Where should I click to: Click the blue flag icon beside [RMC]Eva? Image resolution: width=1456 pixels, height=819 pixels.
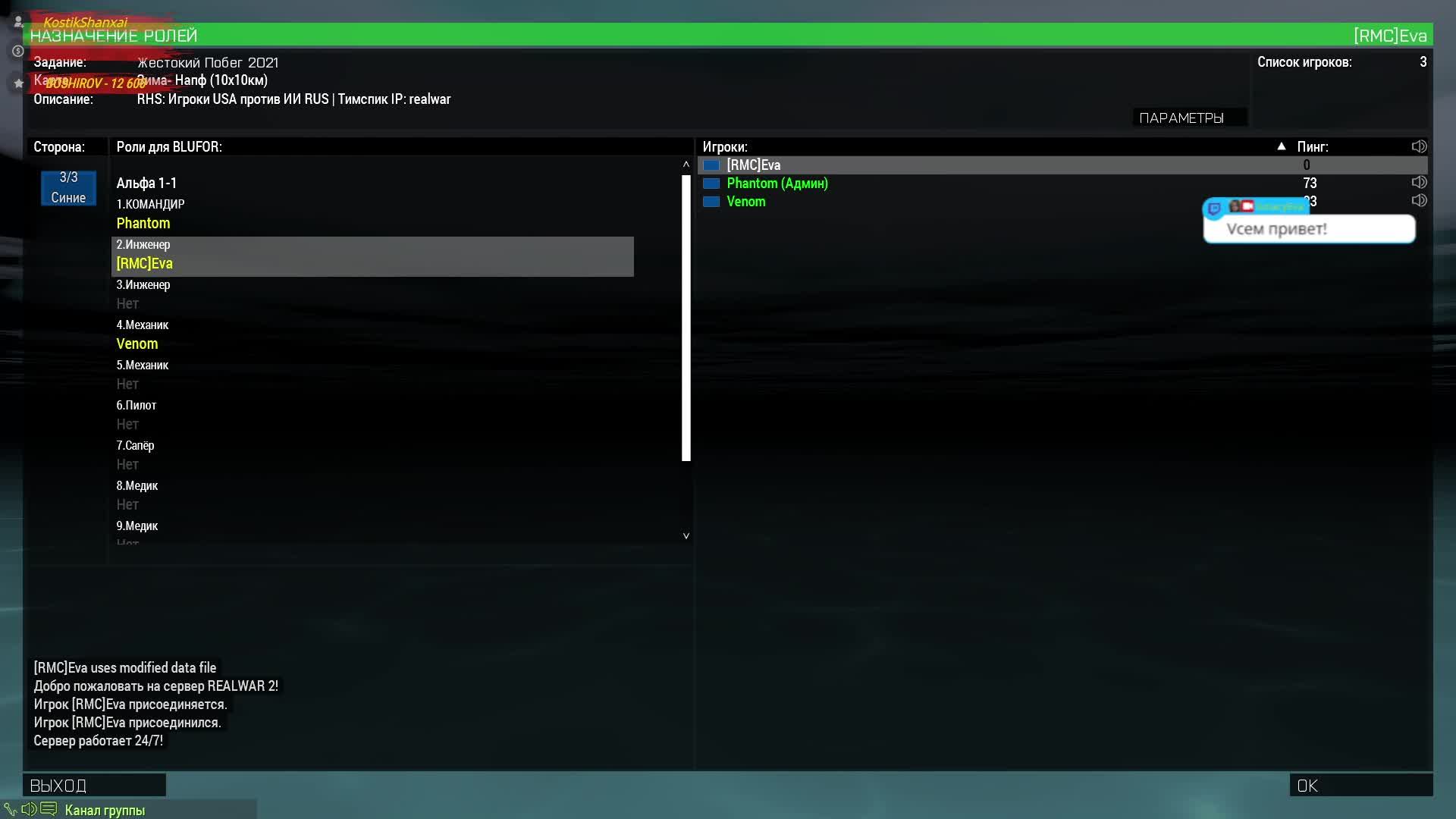pyautogui.click(x=711, y=165)
